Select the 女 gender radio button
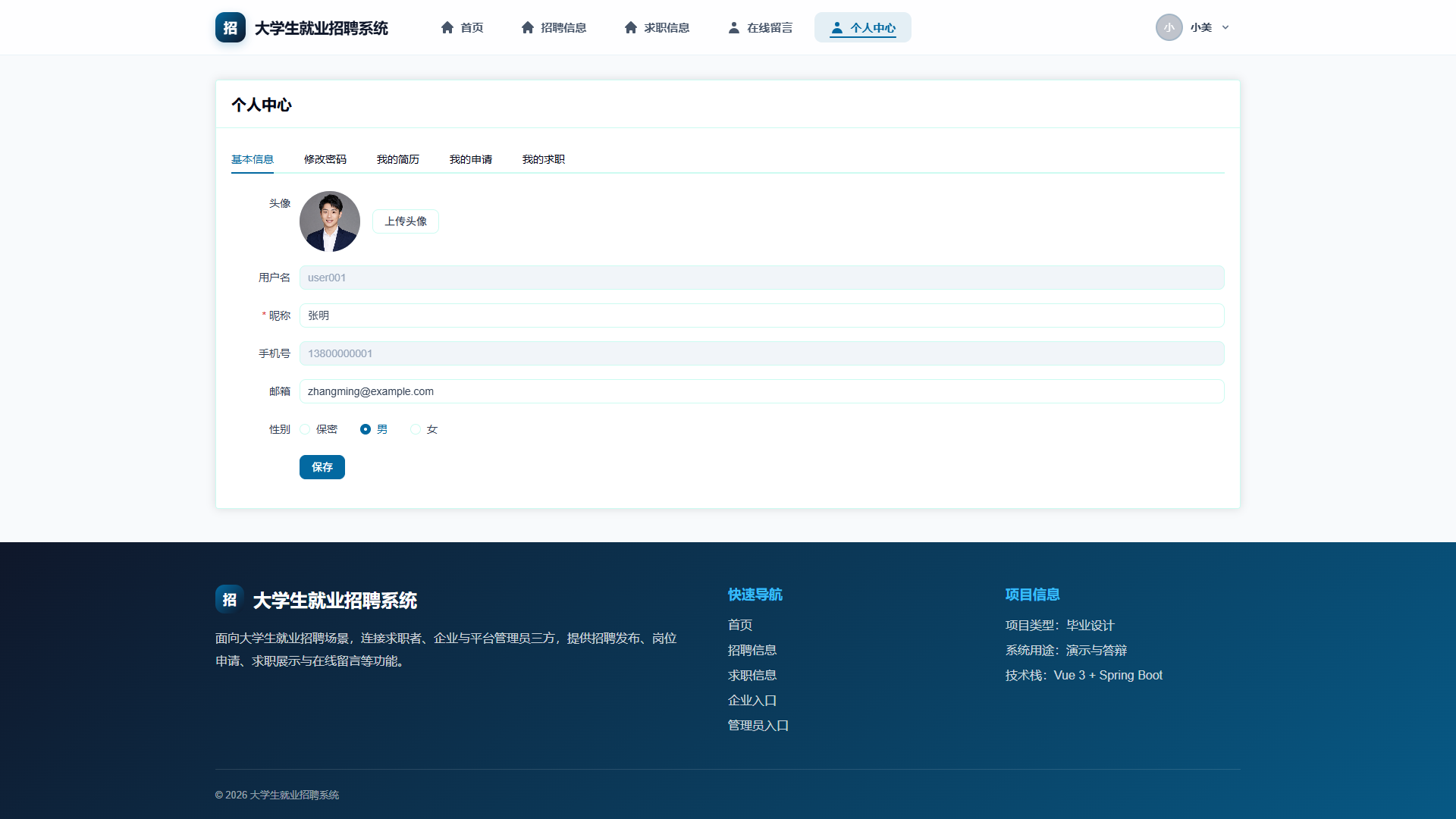 click(416, 429)
